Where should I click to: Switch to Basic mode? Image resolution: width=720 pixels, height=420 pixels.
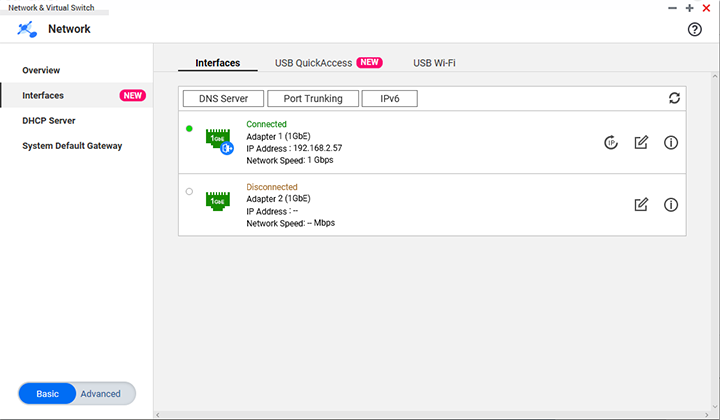48,394
